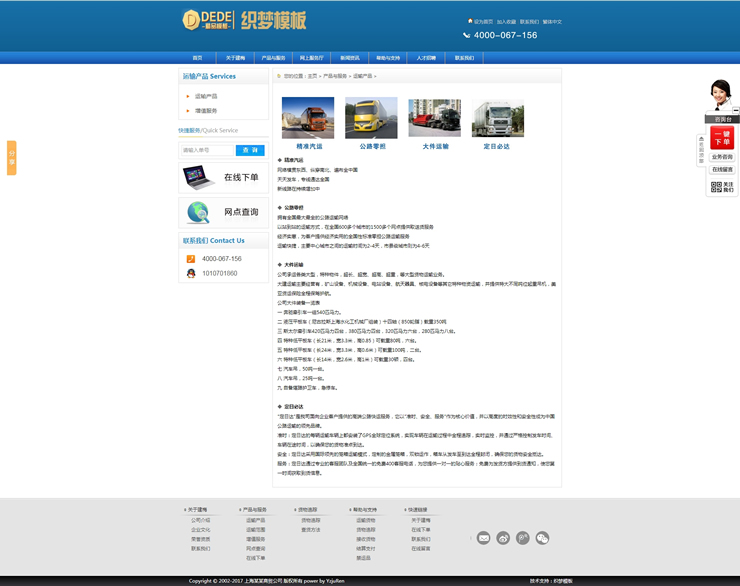Click the globe icon for 网点查询
Image resolution: width=740 pixels, height=586 pixels.
click(198, 212)
